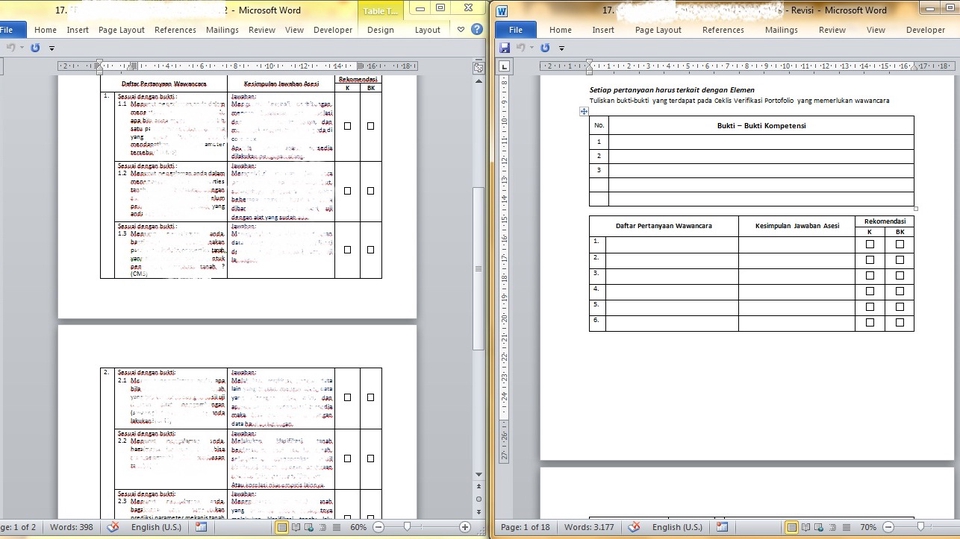
Task: Click Words: 3.177 count in right status bar
Action: click(x=589, y=527)
